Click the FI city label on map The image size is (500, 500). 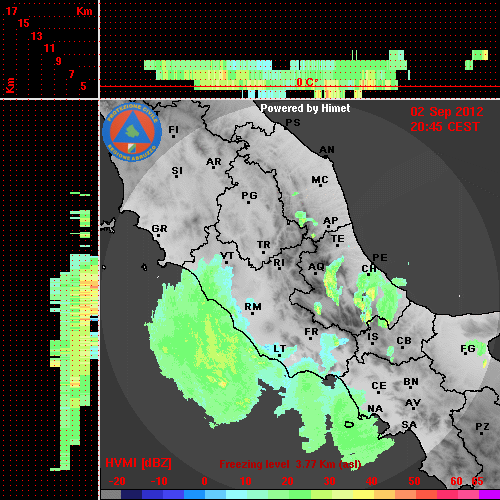[x=173, y=130]
